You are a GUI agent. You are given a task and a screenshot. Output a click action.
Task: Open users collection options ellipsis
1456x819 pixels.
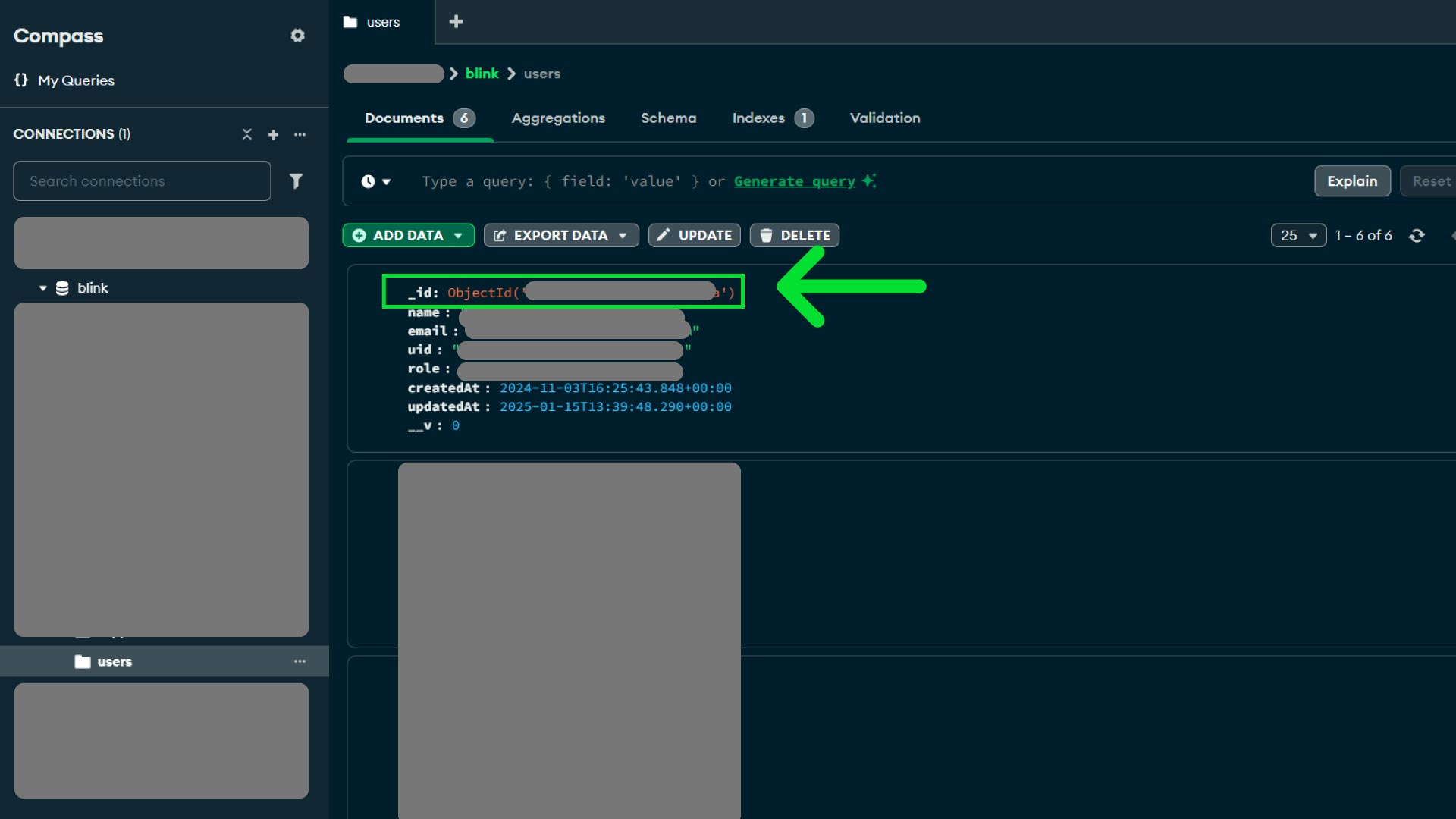(300, 662)
